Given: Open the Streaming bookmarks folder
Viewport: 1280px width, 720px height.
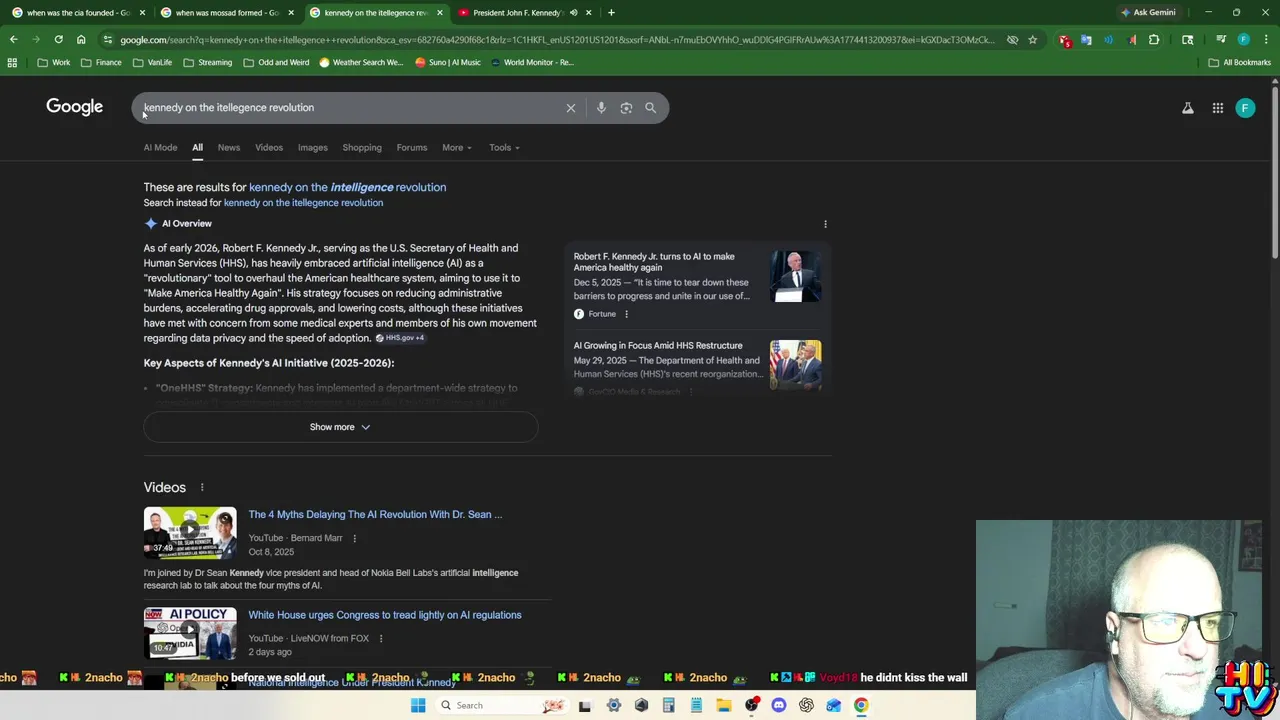Looking at the screenshot, I should 207,63.
